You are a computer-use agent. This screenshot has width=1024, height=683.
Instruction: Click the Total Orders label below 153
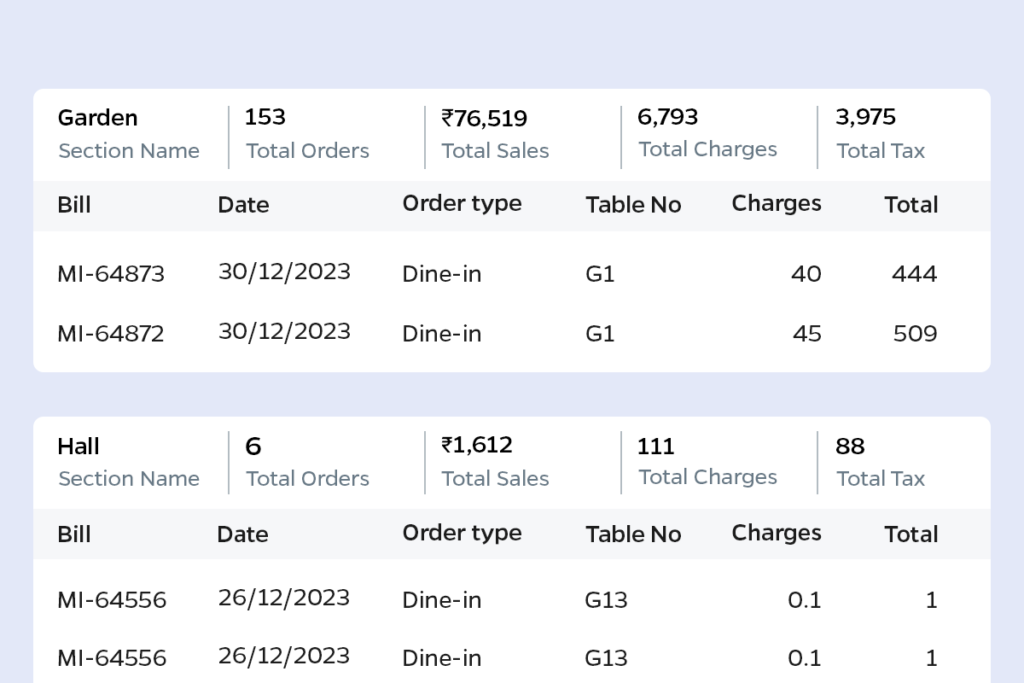(308, 151)
